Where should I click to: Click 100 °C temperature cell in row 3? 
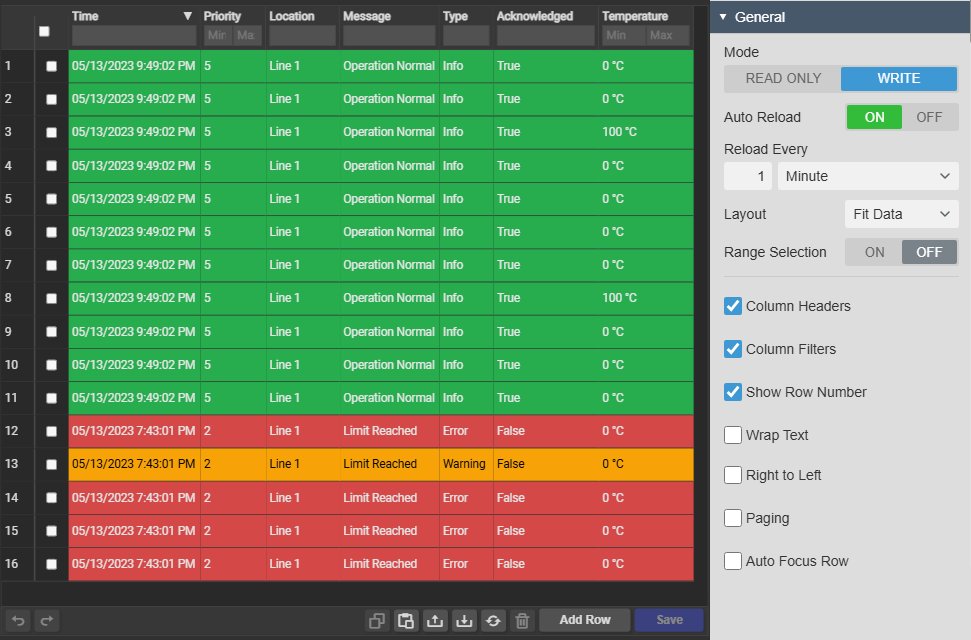[x=646, y=132]
